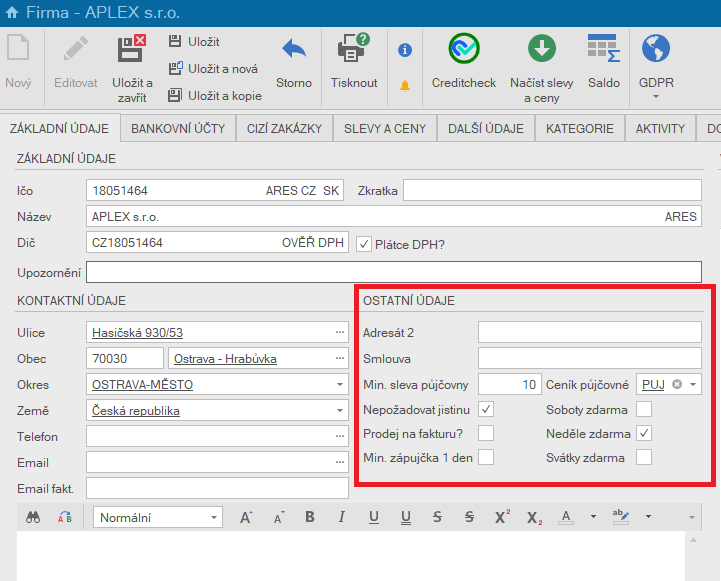The width and height of the screenshot is (721, 581).
Task: Click Min. sleva půjčovny field
Action: coord(510,384)
